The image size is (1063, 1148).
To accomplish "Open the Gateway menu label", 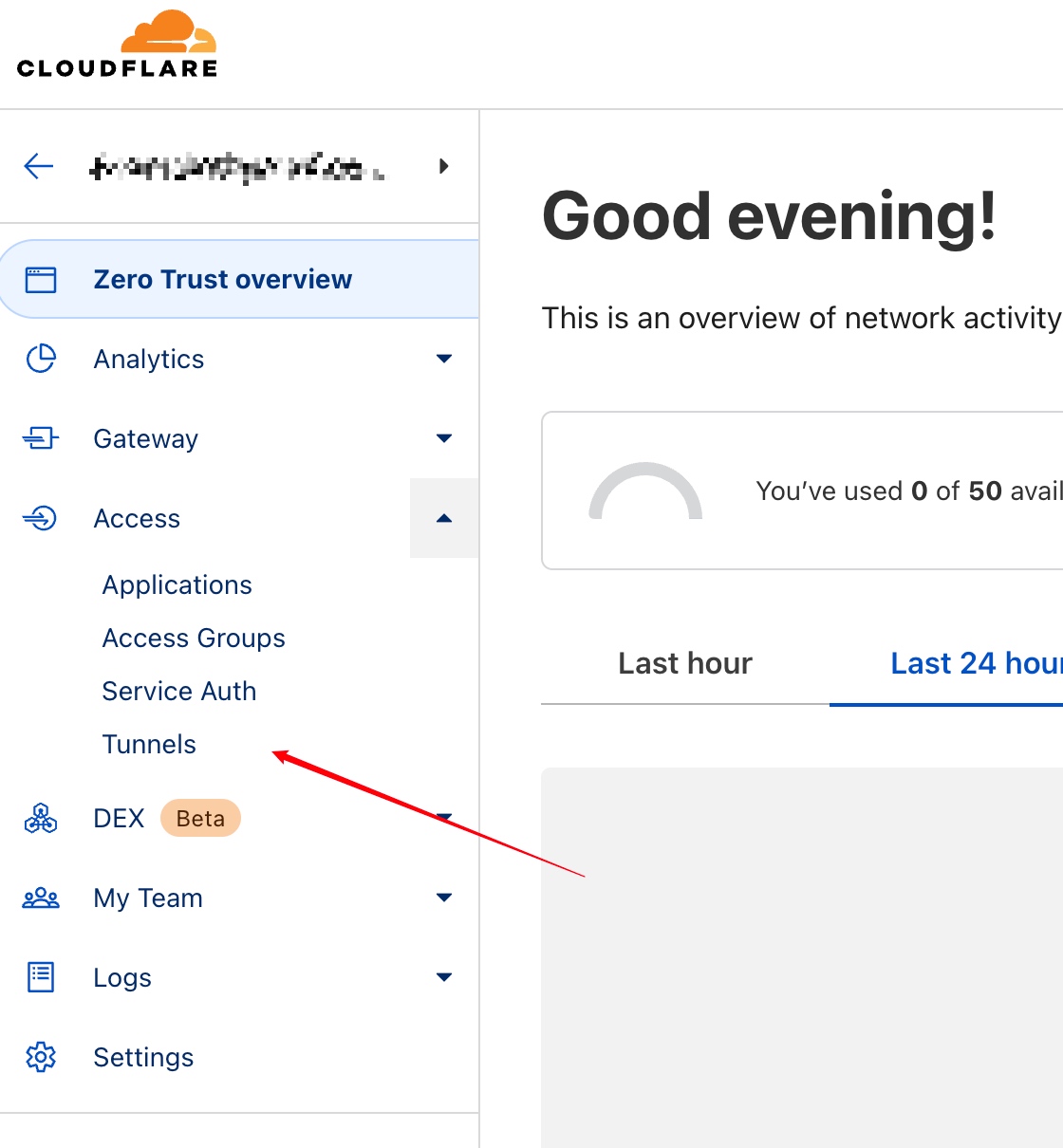I will 146,439.
